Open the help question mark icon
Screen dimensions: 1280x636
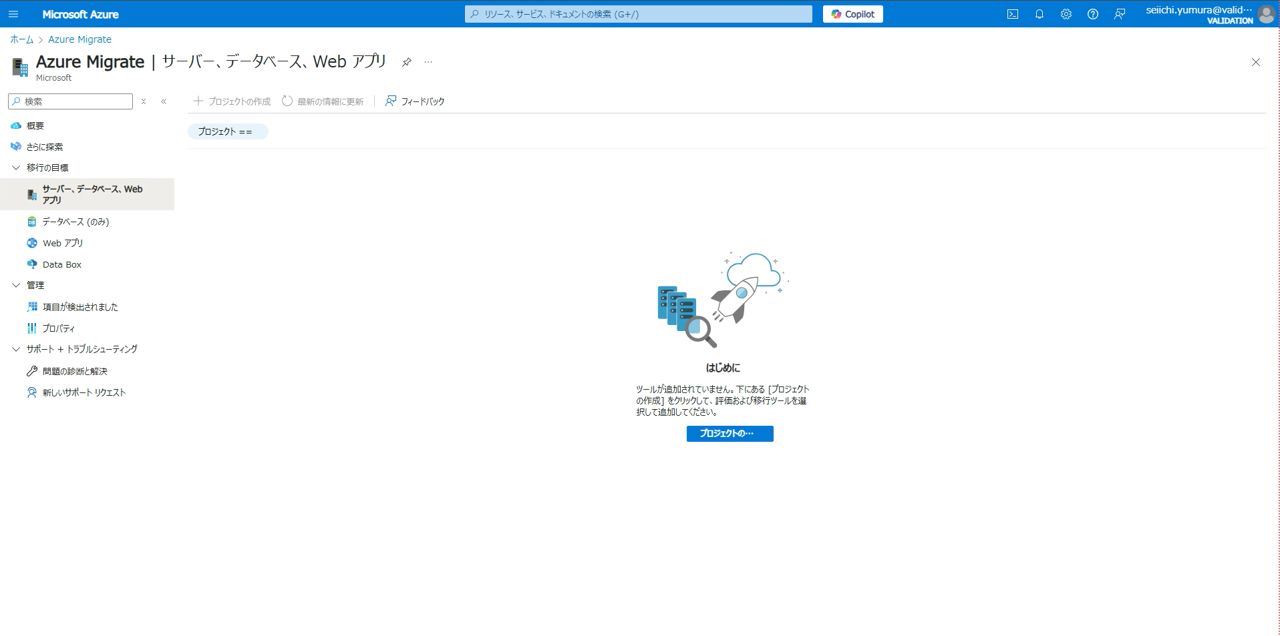(x=1092, y=14)
